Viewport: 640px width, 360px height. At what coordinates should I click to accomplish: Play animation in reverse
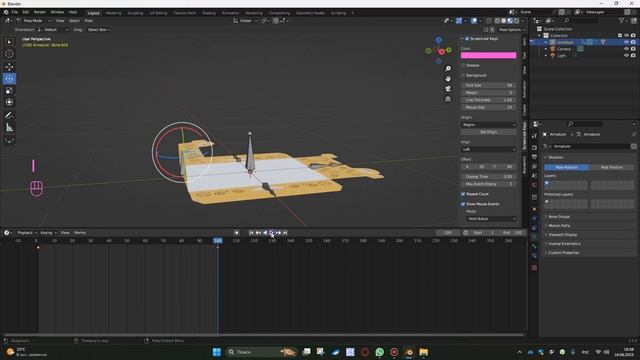(265, 233)
